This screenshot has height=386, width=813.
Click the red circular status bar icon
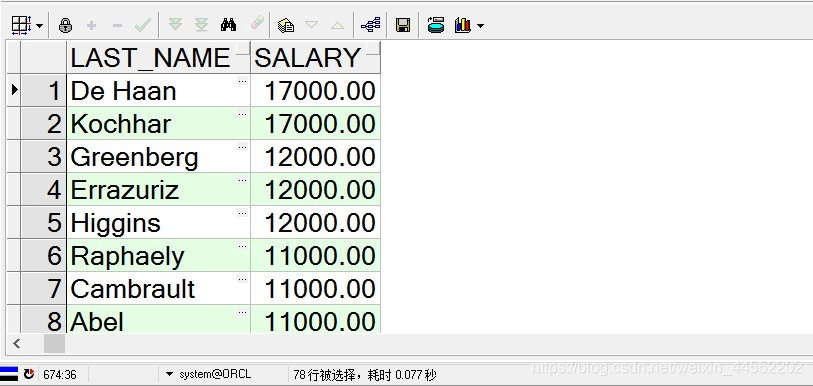point(29,374)
